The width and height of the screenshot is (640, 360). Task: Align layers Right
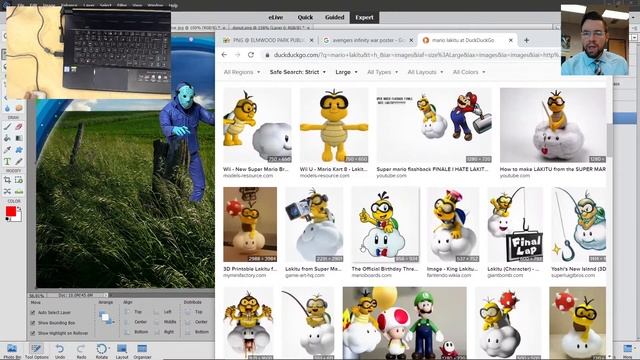164,332
